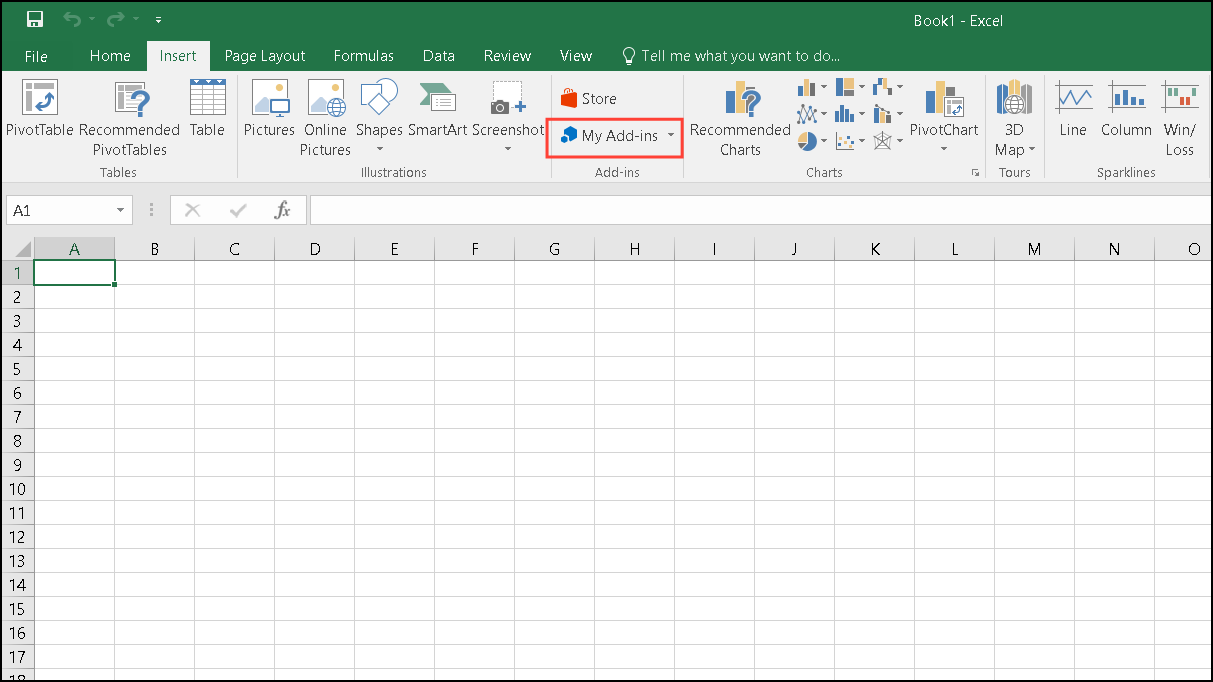Switch to the Page Layout tab
The height and width of the screenshot is (682, 1213).
click(265, 56)
